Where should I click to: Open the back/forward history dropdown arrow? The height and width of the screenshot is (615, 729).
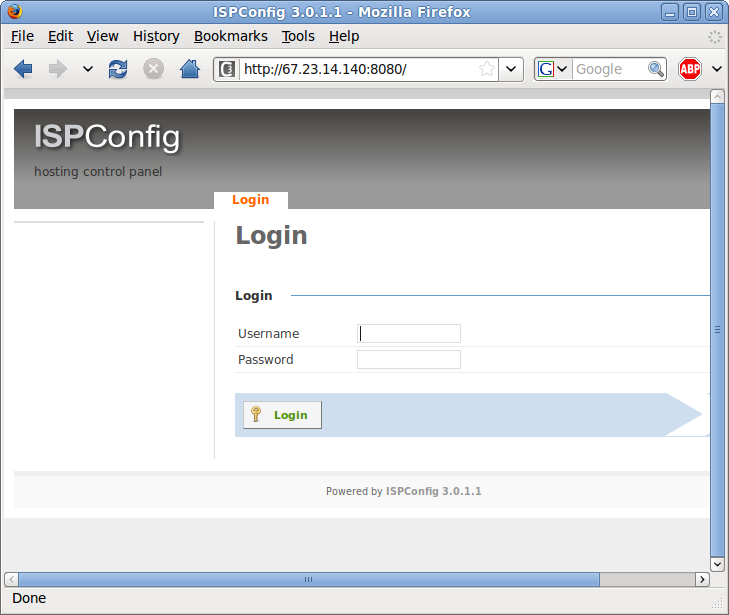[87, 69]
